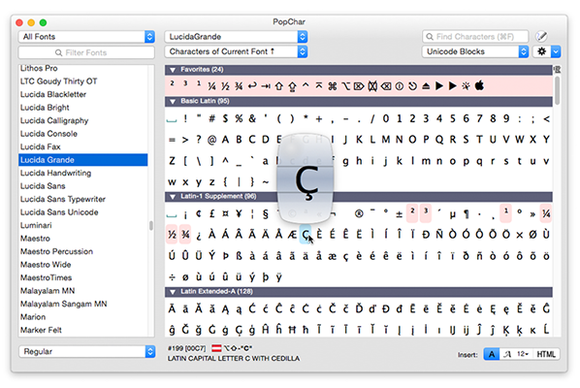This screenshot has height=388, width=580.
Task: Open the LucidaGrande font dropdown
Action: (236, 37)
